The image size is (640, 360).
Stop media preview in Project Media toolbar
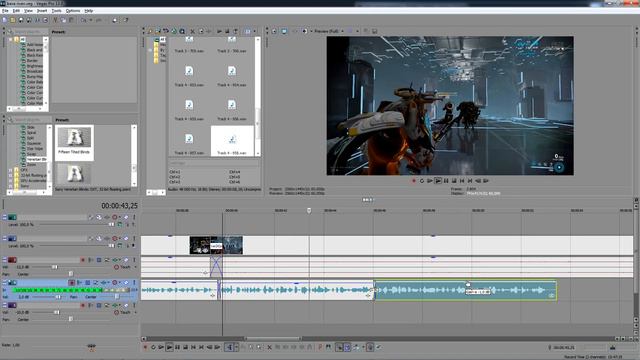[227, 31]
